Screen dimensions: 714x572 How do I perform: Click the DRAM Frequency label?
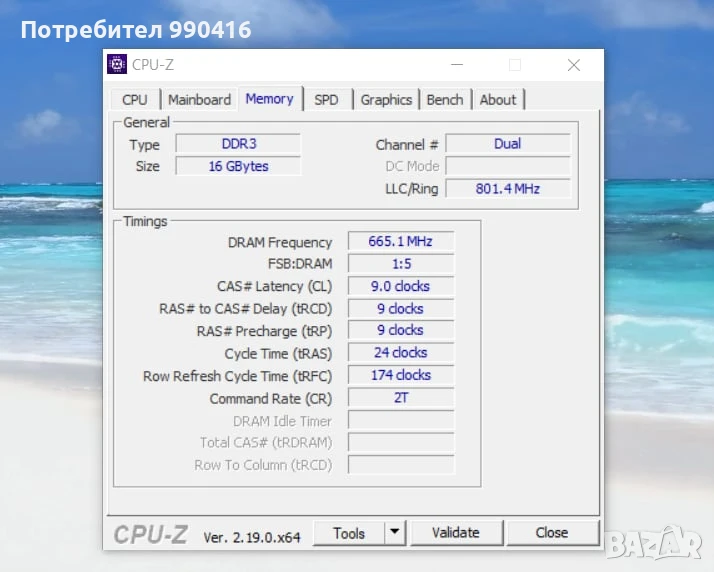tap(280, 242)
